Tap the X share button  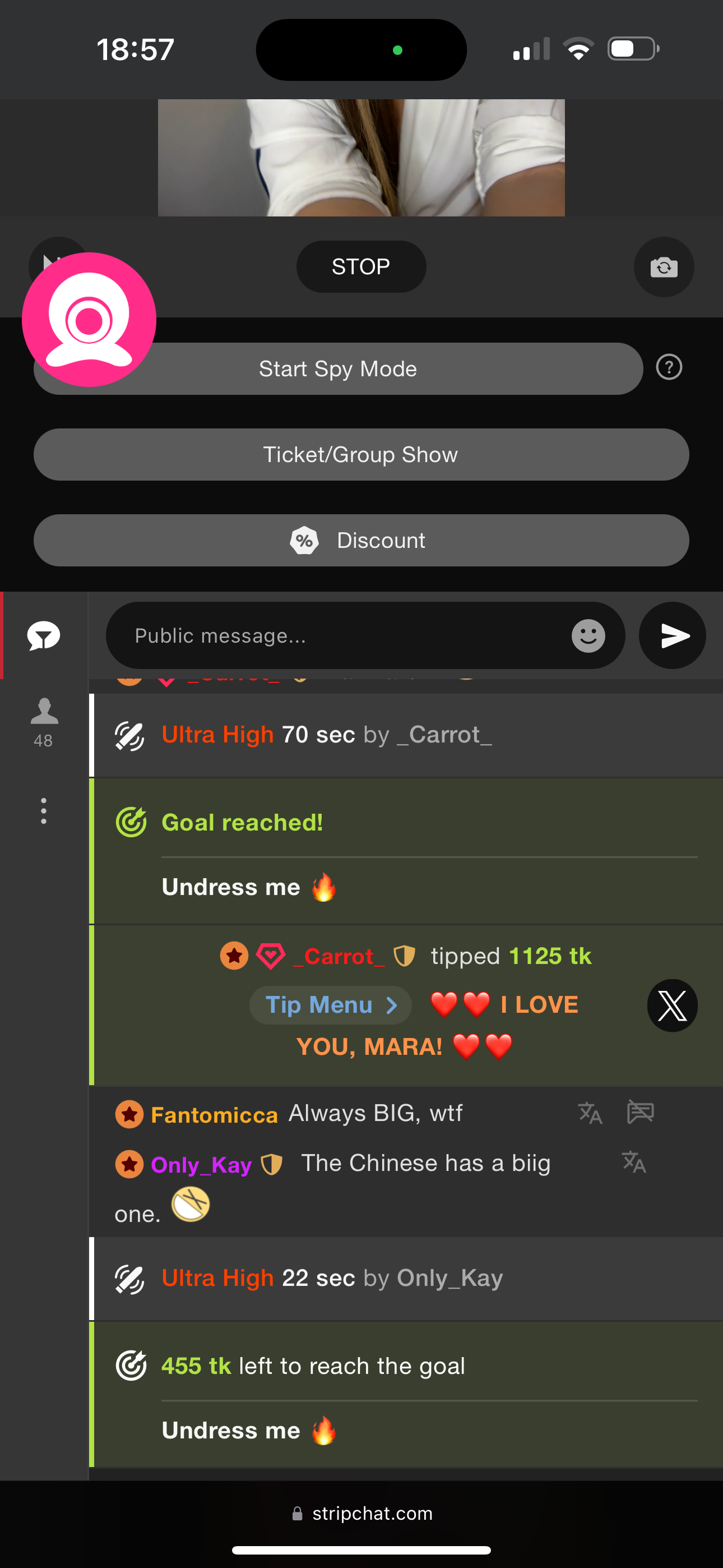672,1005
